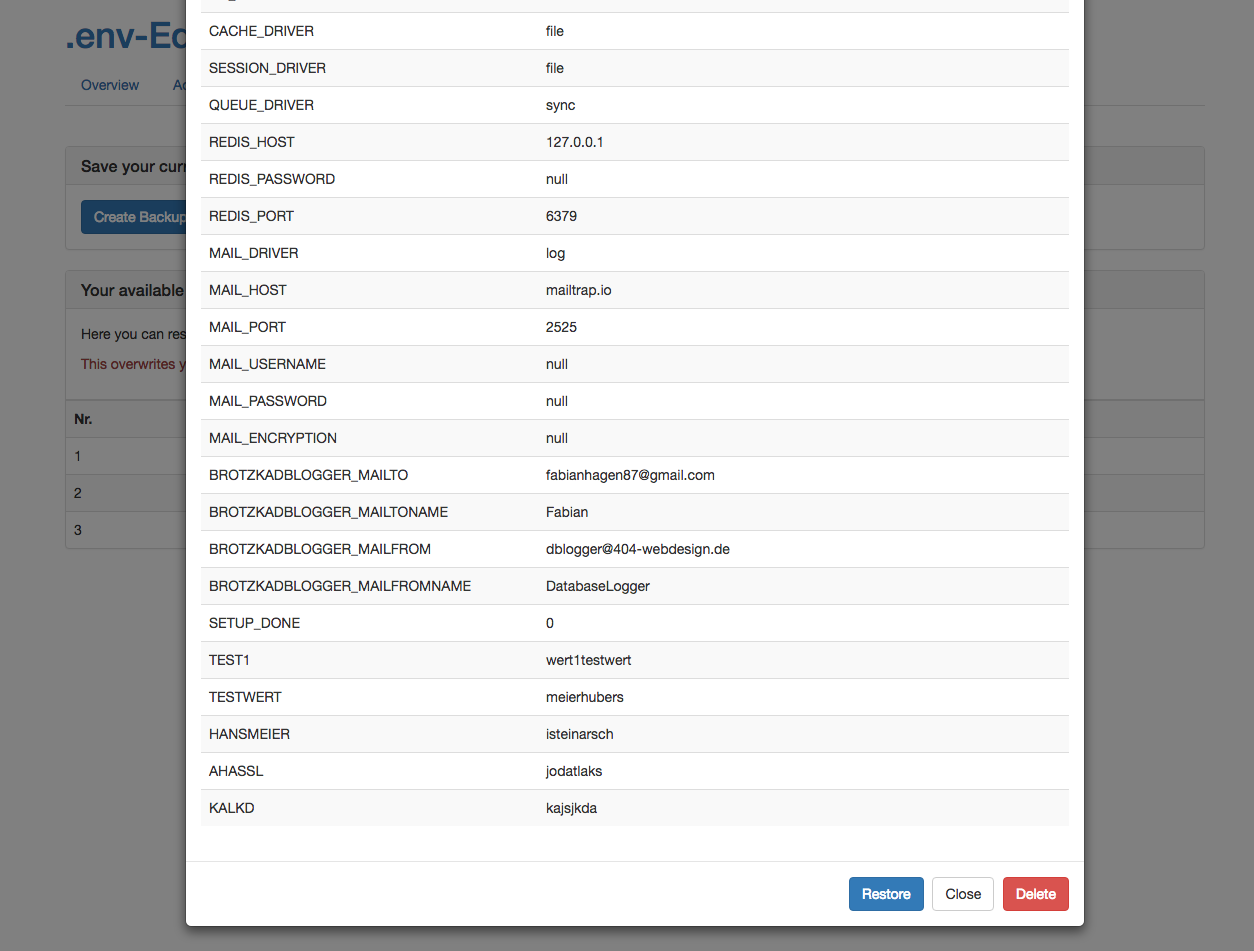This screenshot has height=951, width=1254.
Task: Select backup row number 3
Action: (78, 530)
